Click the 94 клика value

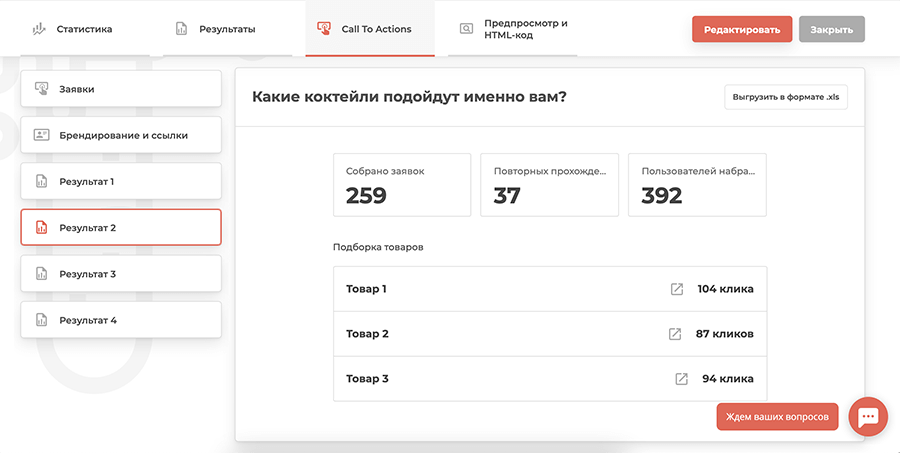[728, 379]
